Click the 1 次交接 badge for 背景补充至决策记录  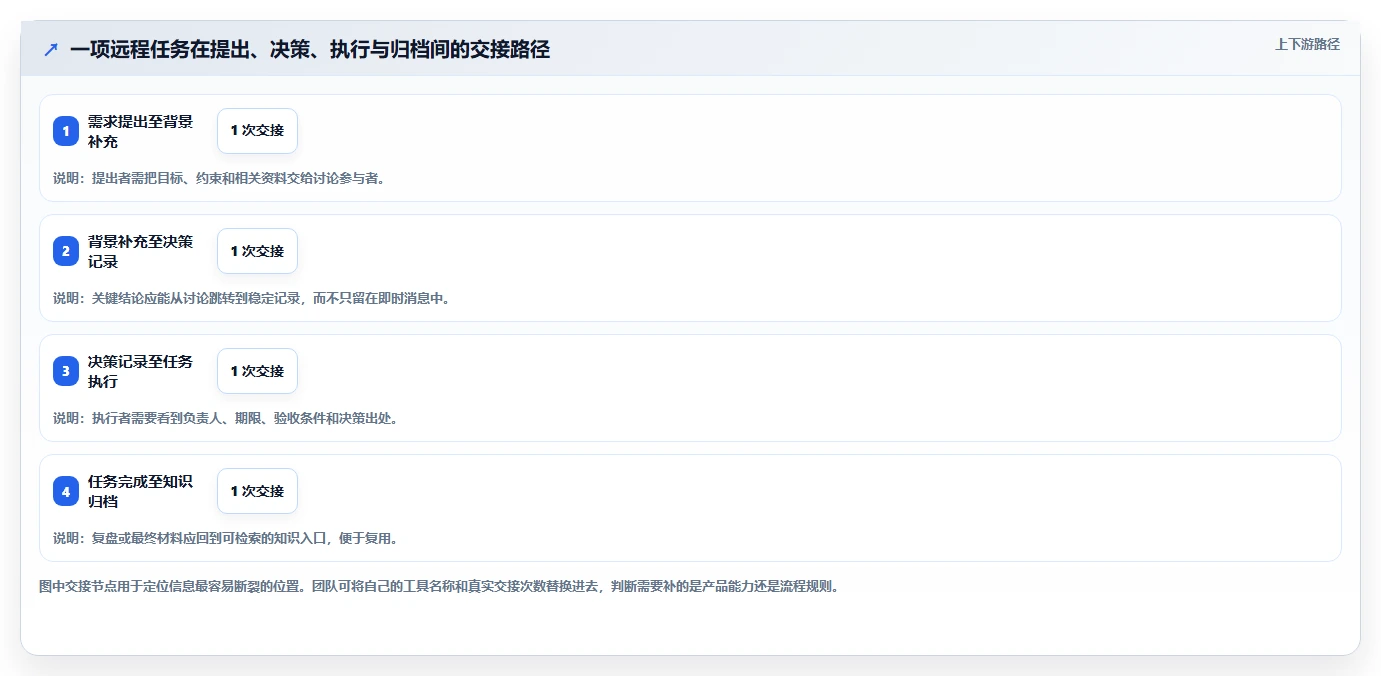coord(257,251)
